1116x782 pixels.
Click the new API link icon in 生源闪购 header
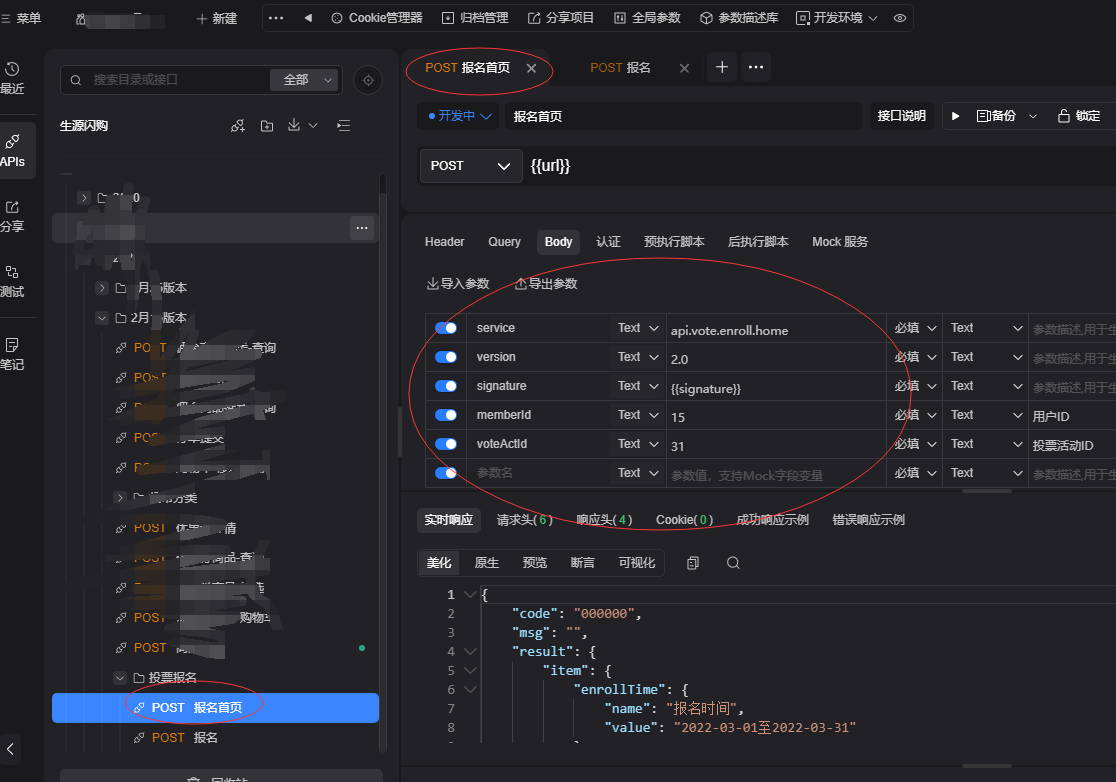238,126
